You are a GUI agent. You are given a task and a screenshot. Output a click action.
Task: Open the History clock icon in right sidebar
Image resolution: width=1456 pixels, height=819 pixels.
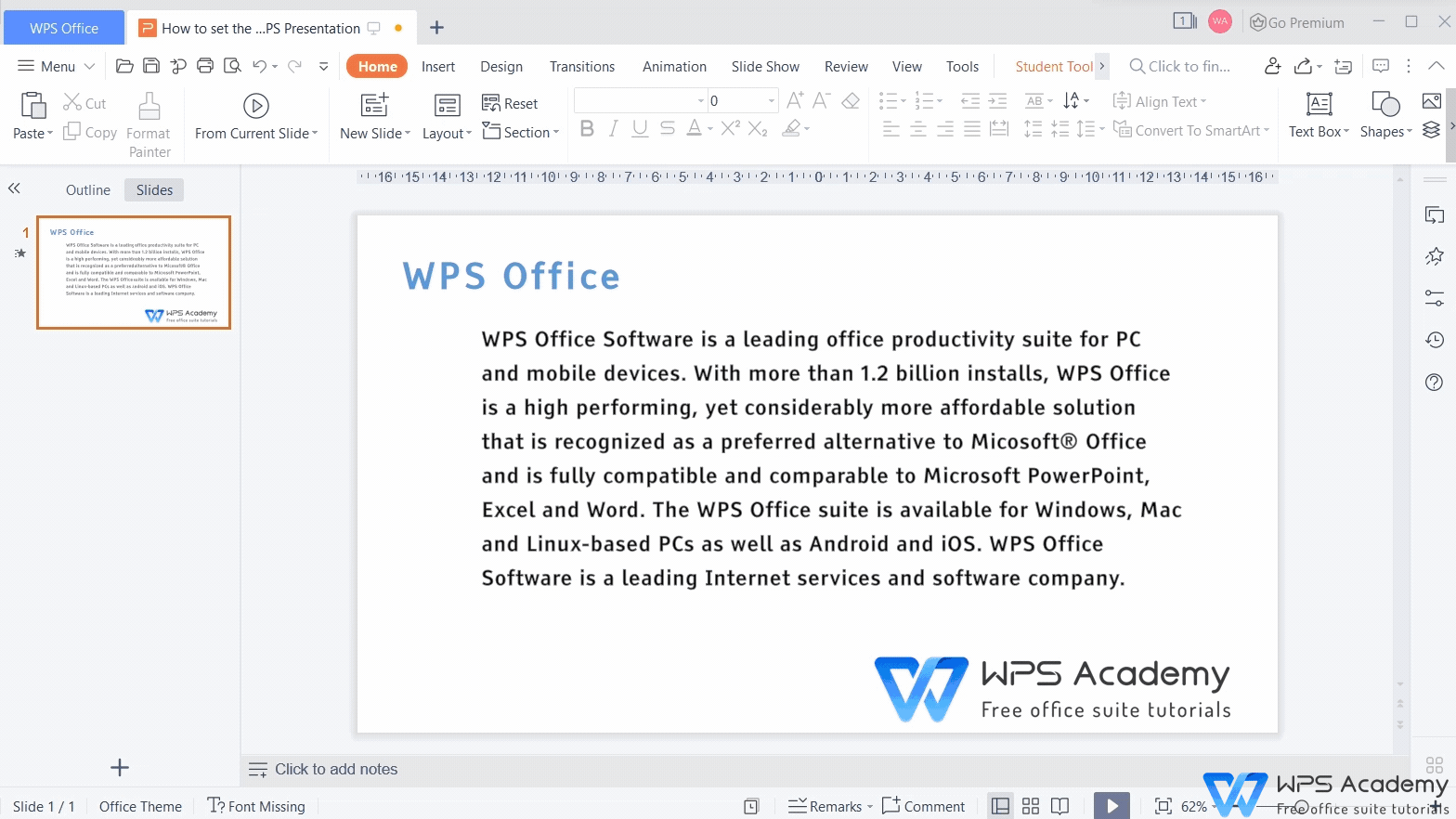click(1435, 340)
